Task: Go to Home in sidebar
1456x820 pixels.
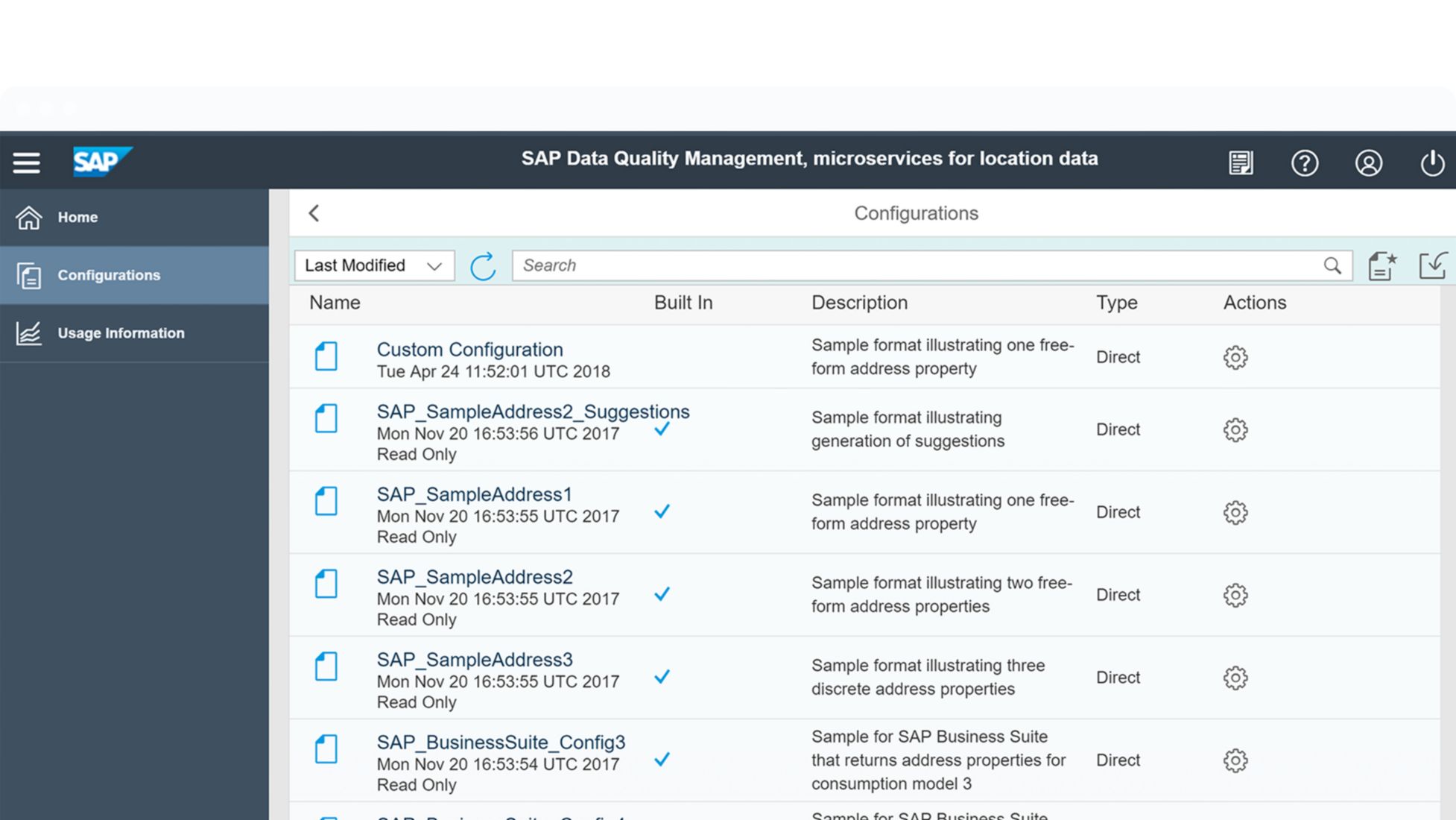Action: point(77,217)
